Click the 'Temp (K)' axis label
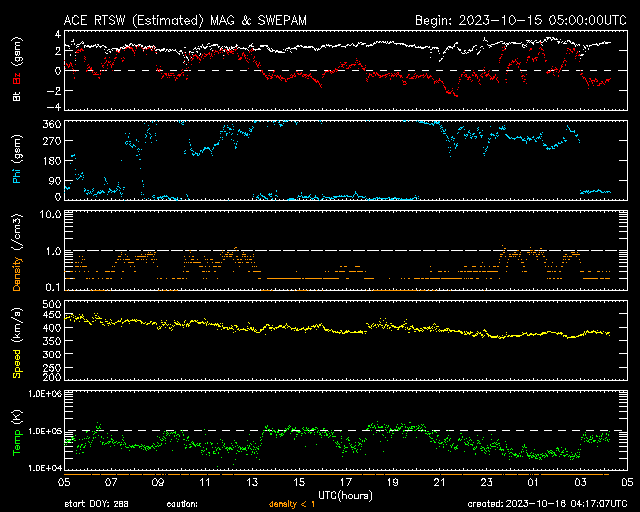 coord(17,432)
